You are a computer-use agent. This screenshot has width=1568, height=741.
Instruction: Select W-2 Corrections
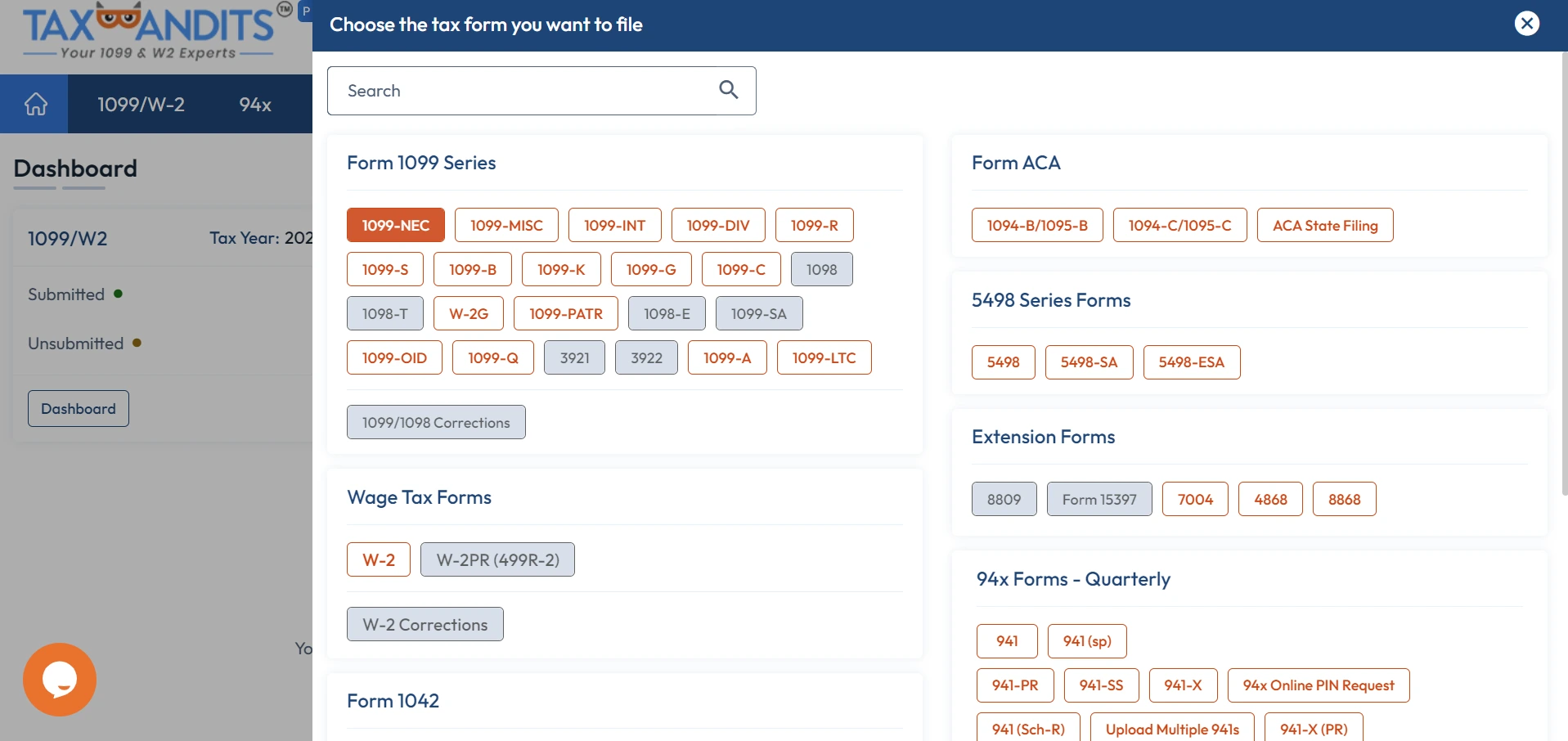point(424,623)
